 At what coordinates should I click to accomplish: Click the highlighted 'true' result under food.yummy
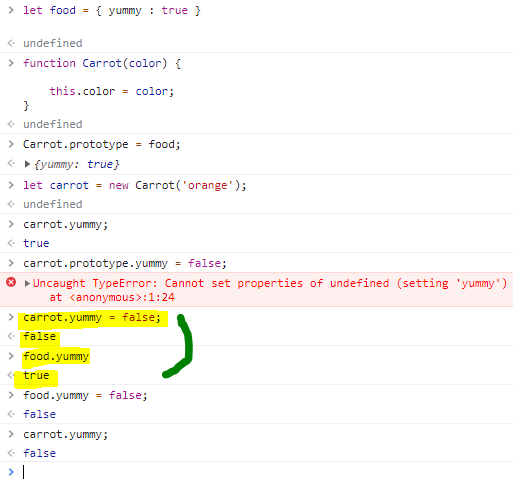(36, 375)
